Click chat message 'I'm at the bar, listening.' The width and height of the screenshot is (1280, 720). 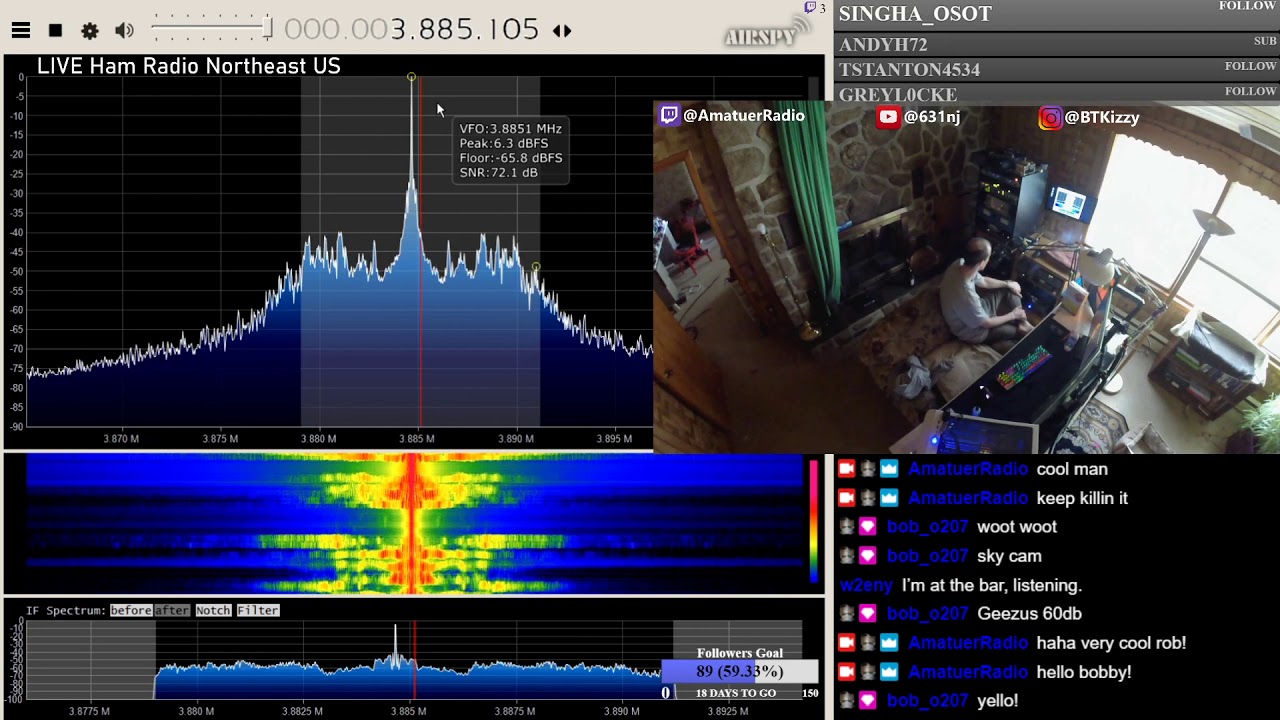pyautogui.click(x=992, y=585)
